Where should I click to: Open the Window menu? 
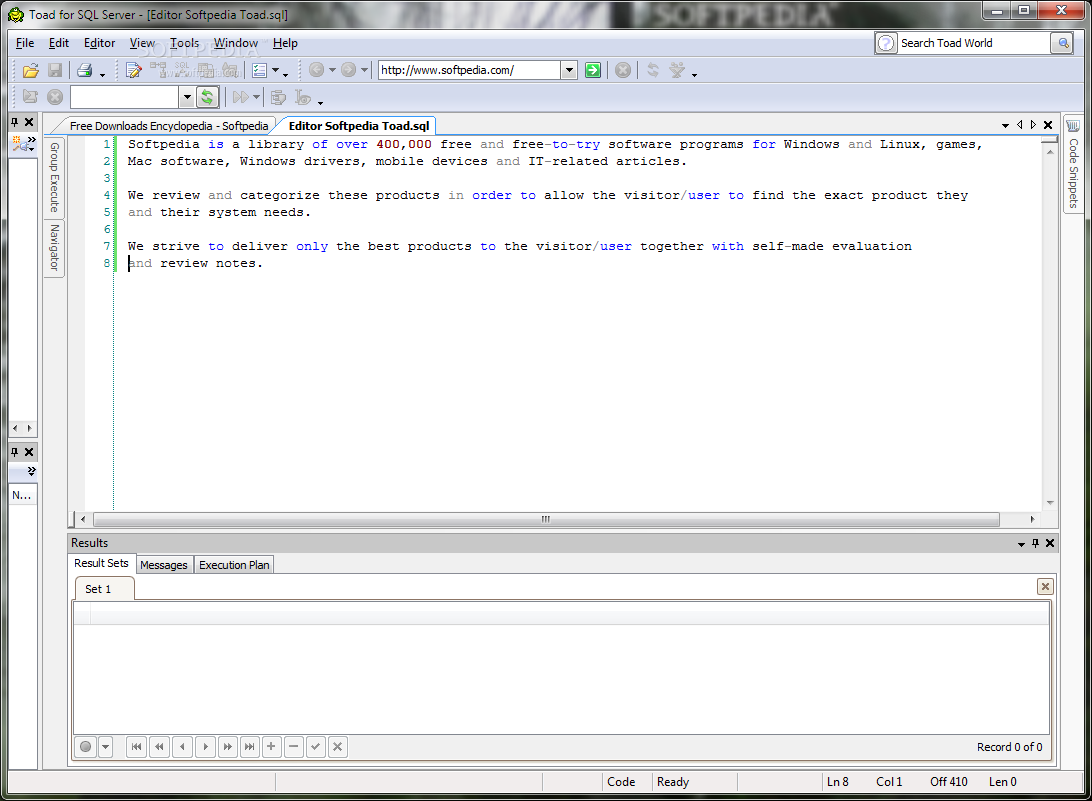click(236, 43)
